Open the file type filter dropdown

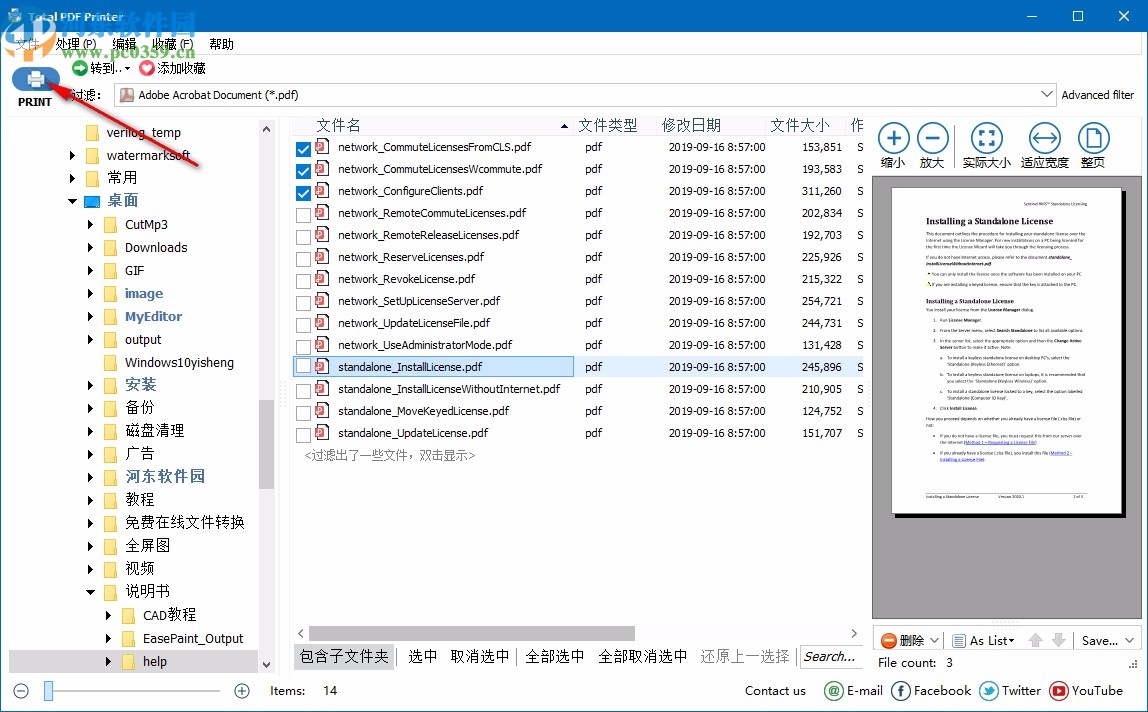[x=1046, y=94]
